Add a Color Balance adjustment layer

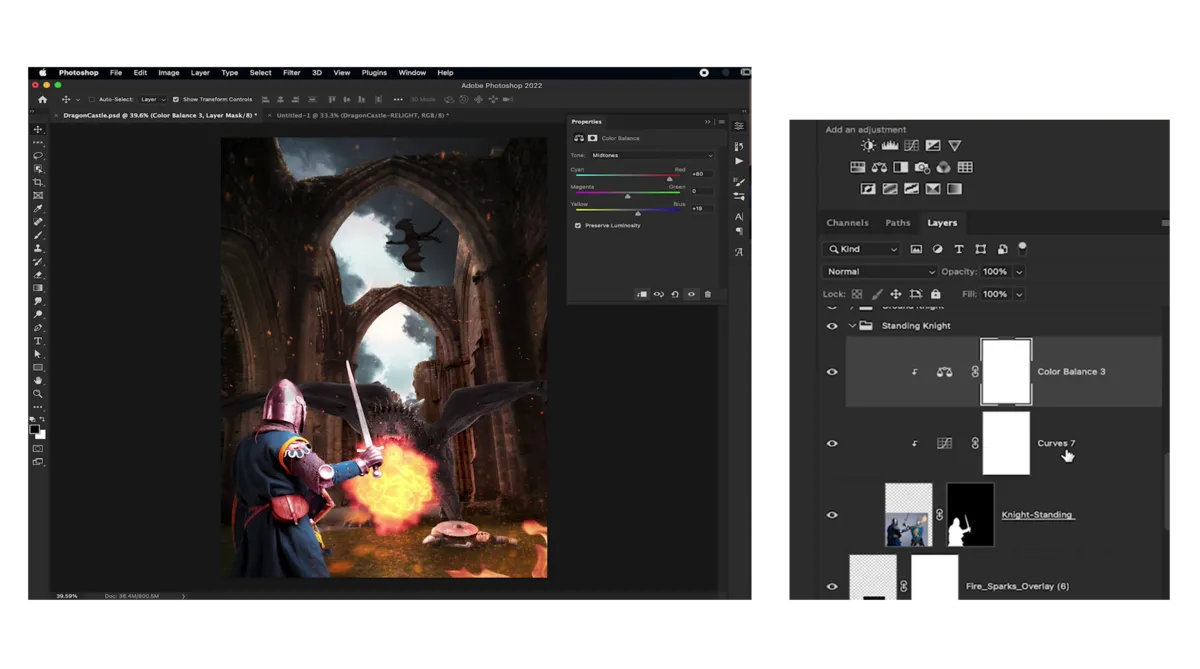click(x=879, y=167)
